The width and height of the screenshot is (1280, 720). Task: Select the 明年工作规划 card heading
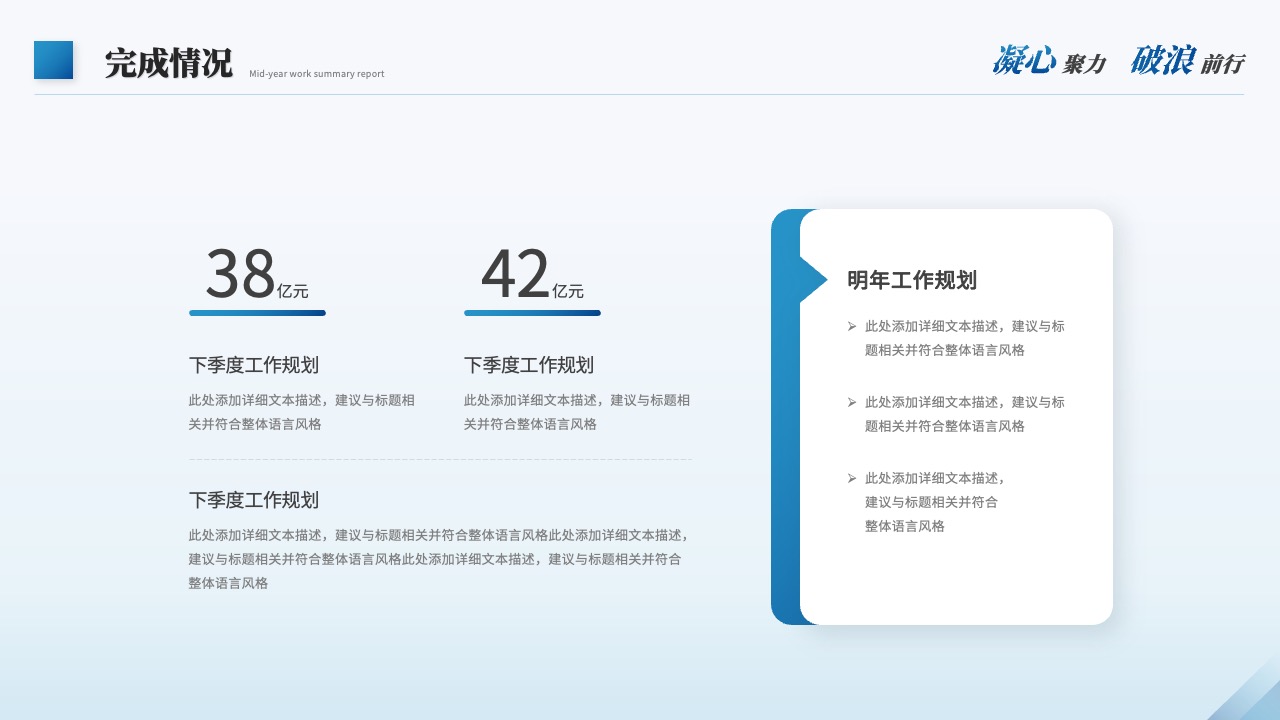pos(912,280)
